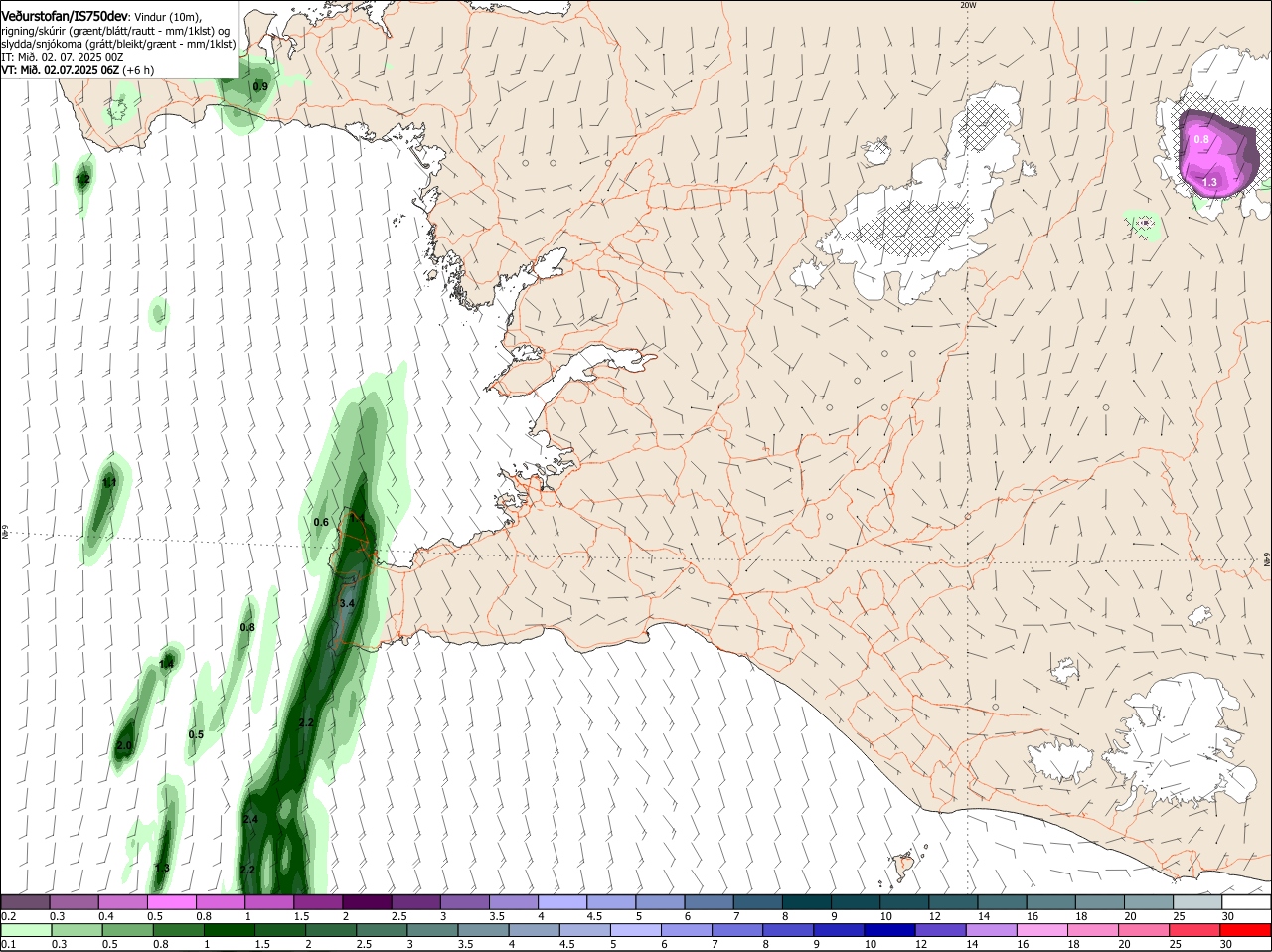Click the 1.2 value over the northwest sea
Screen dimensions: 1272x952
[x=82, y=180]
